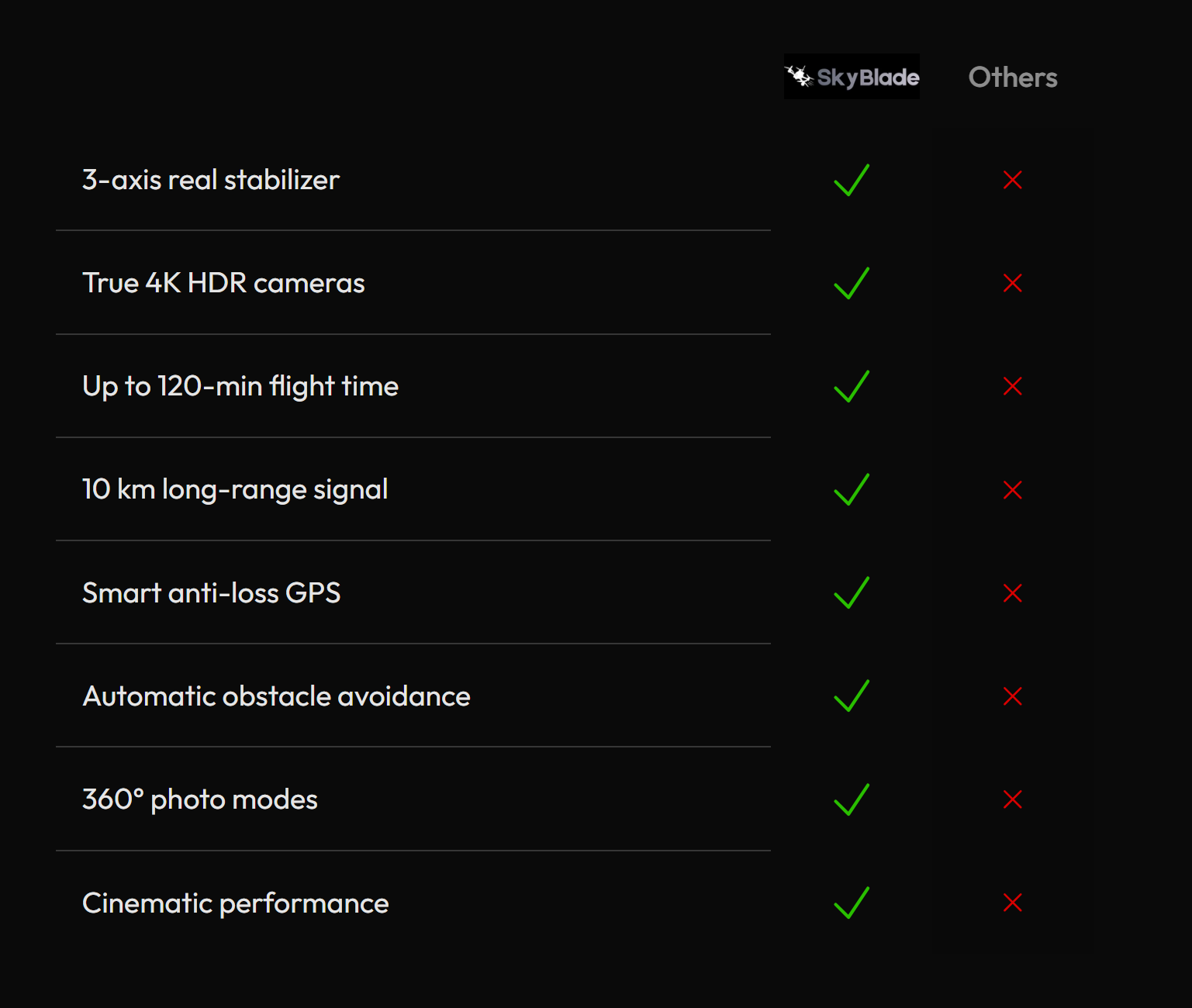Click red cross for 120-min flight time
Screen dimensions: 1192x1008
(1013, 386)
